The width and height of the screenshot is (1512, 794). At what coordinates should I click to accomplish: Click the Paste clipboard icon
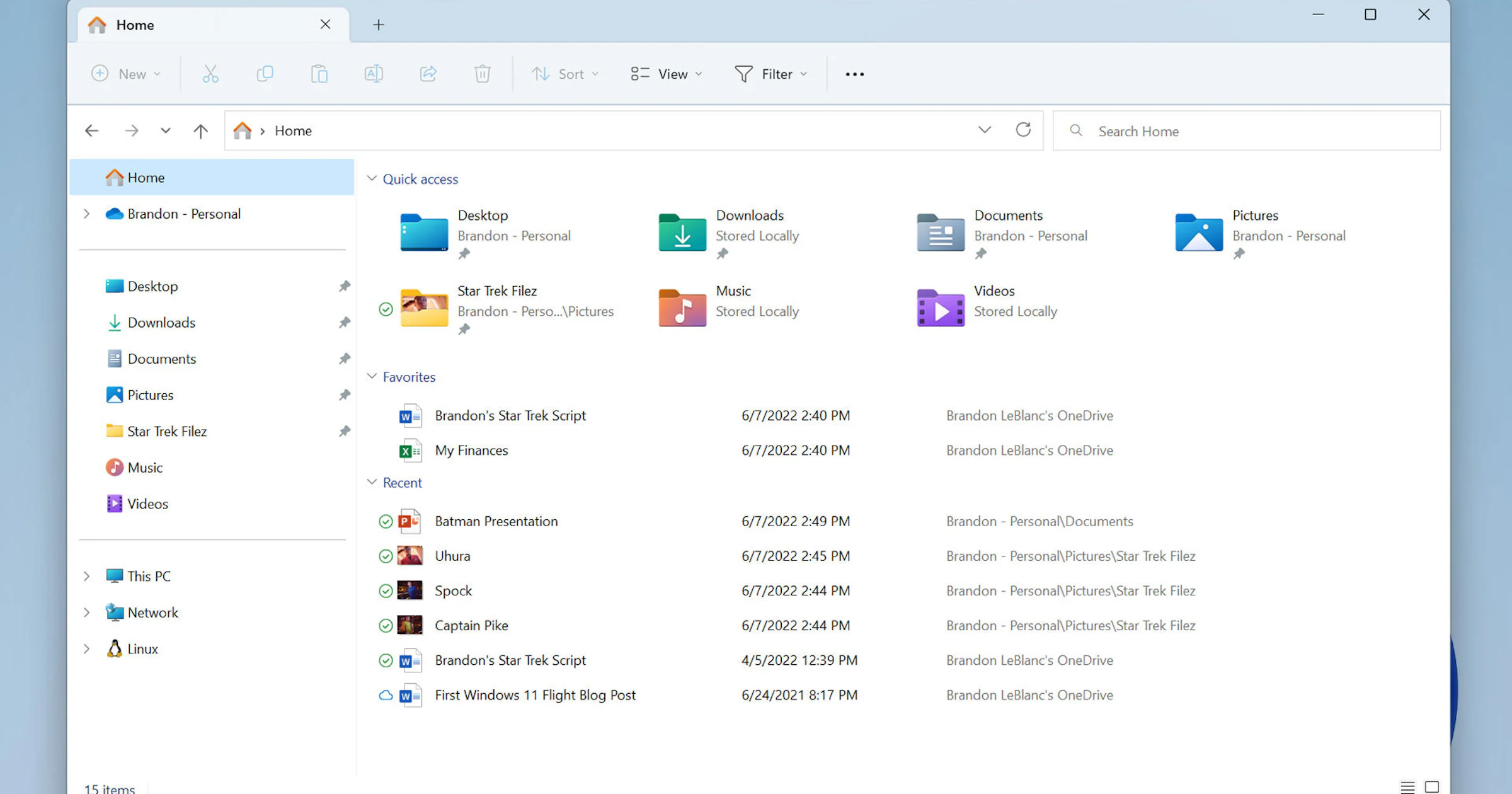click(319, 74)
